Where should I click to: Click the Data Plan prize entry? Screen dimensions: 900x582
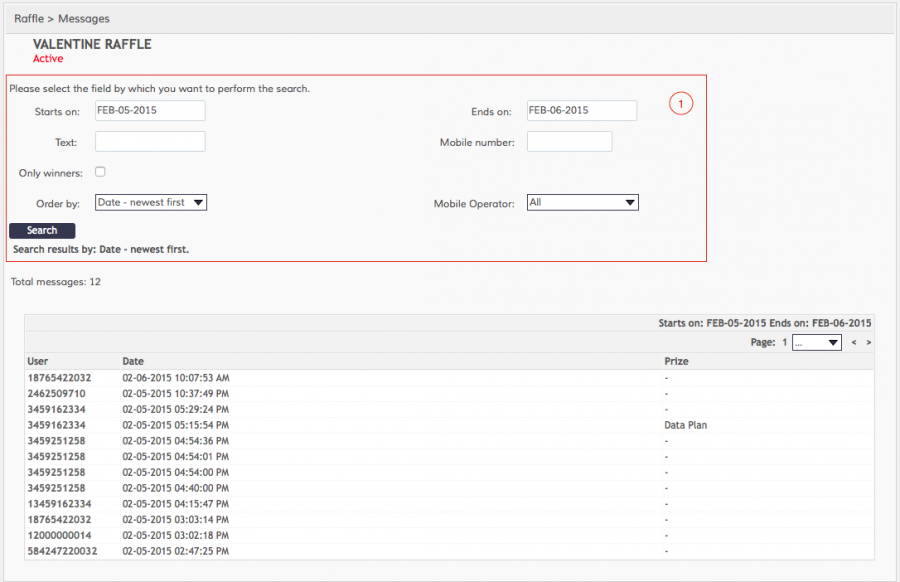coord(685,425)
